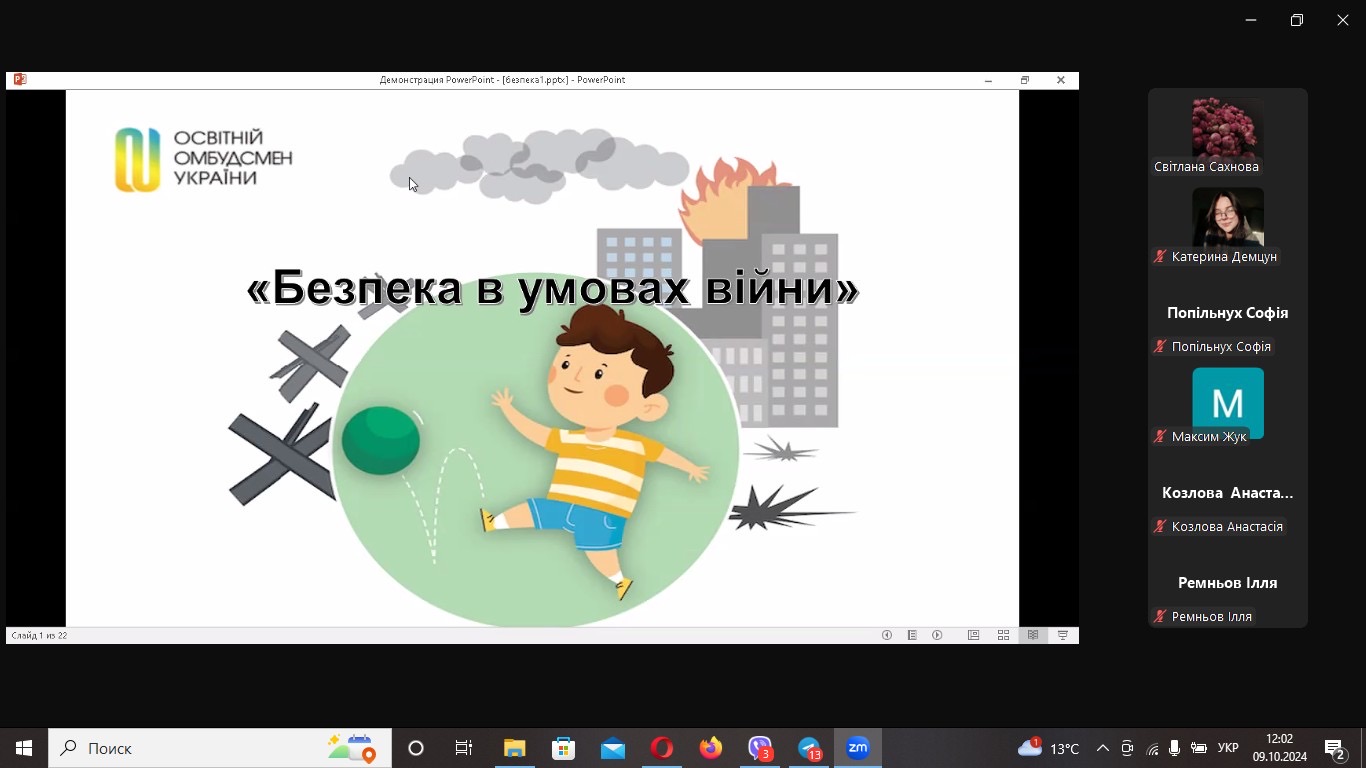
Task: Open taskbar clock and calendar flyout
Action: [x=1280, y=748]
